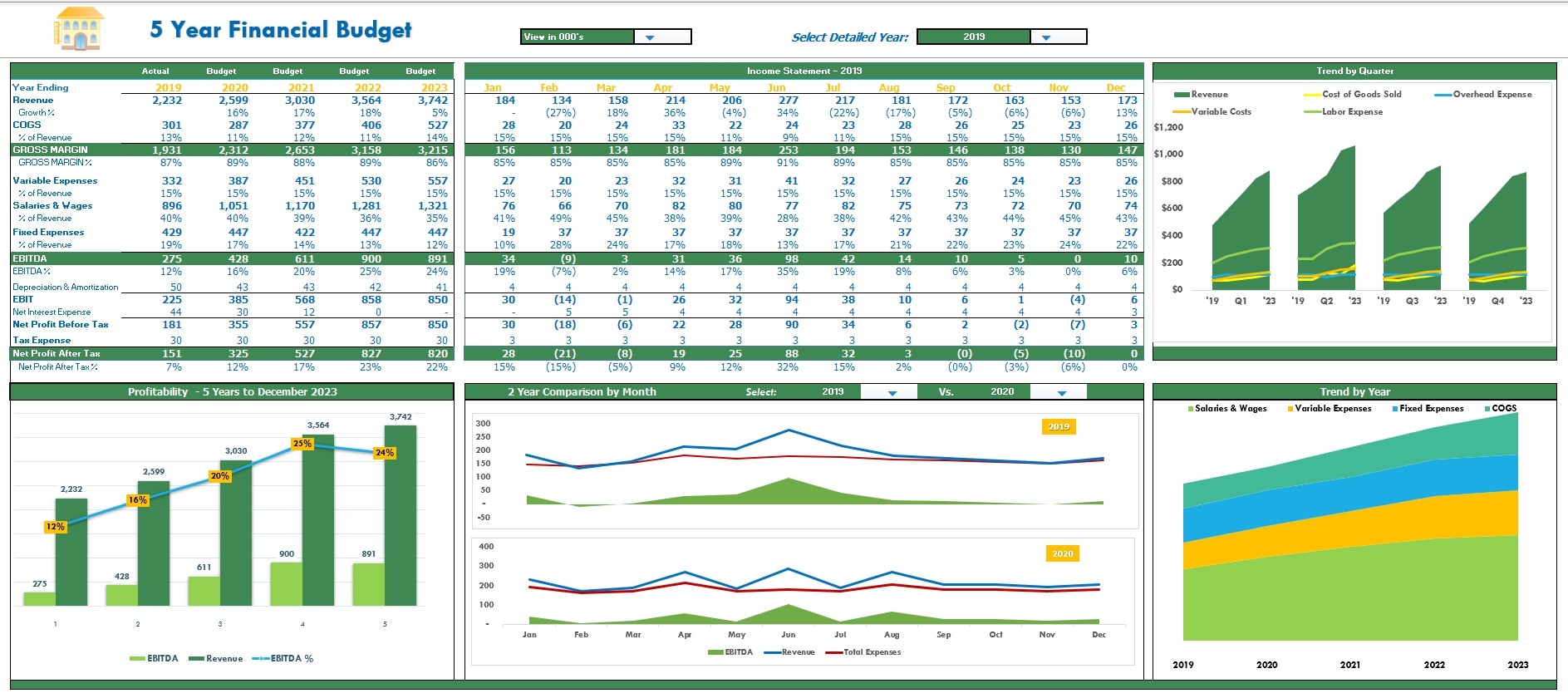Click the Overhead Expense legend marker
This screenshot has height=698, width=1568.
1443,95
